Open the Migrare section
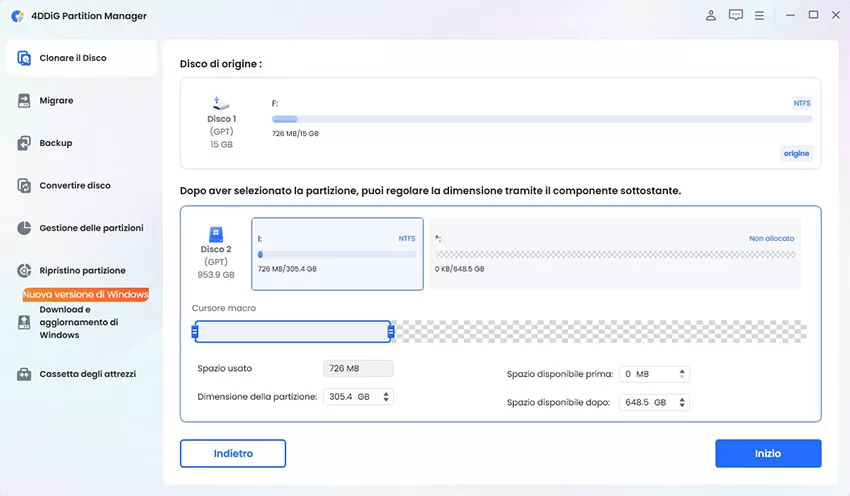The image size is (850, 496). tap(56, 101)
